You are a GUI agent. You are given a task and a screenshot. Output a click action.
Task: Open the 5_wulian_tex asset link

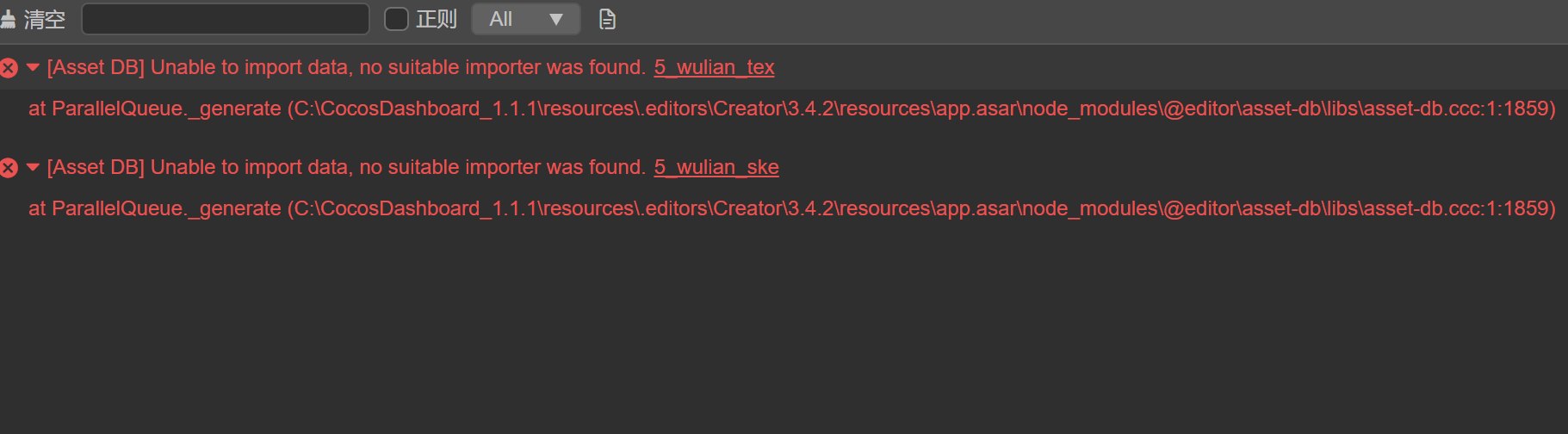(714, 67)
